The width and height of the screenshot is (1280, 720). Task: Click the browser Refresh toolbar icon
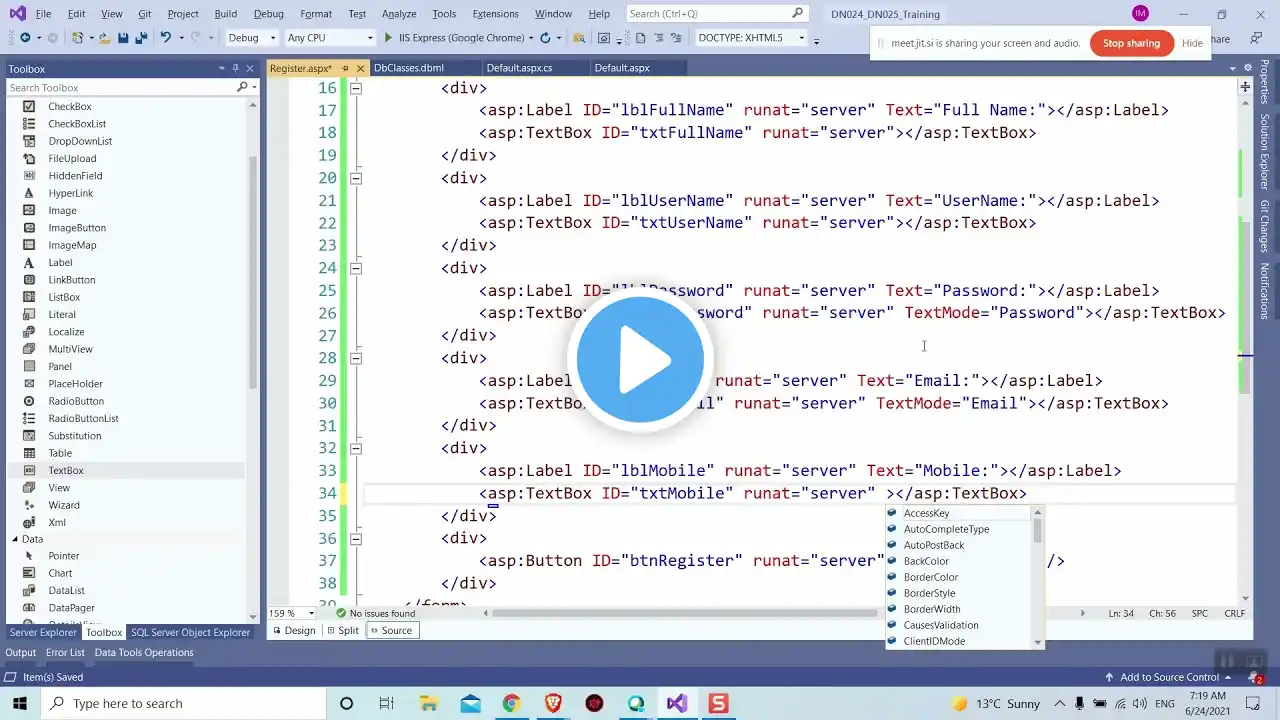pos(545,38)
